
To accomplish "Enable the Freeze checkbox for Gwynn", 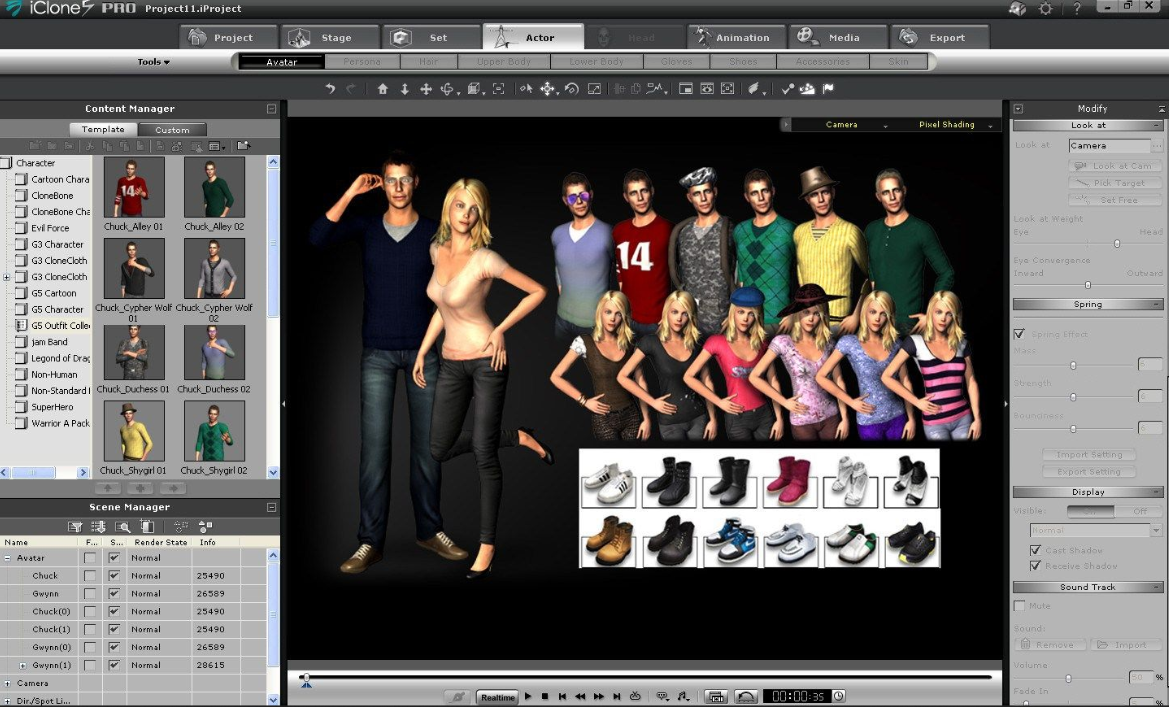I will 90,594.
